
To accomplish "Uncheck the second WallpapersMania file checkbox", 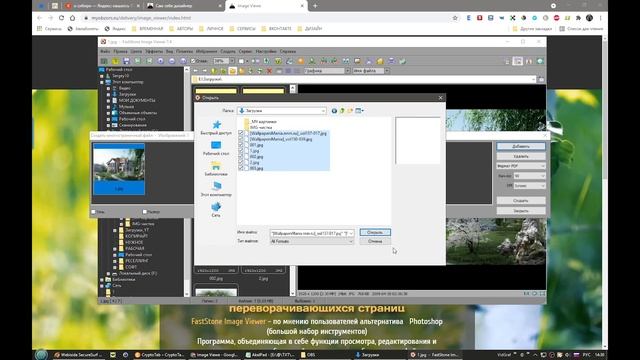I will click(241, 139).
